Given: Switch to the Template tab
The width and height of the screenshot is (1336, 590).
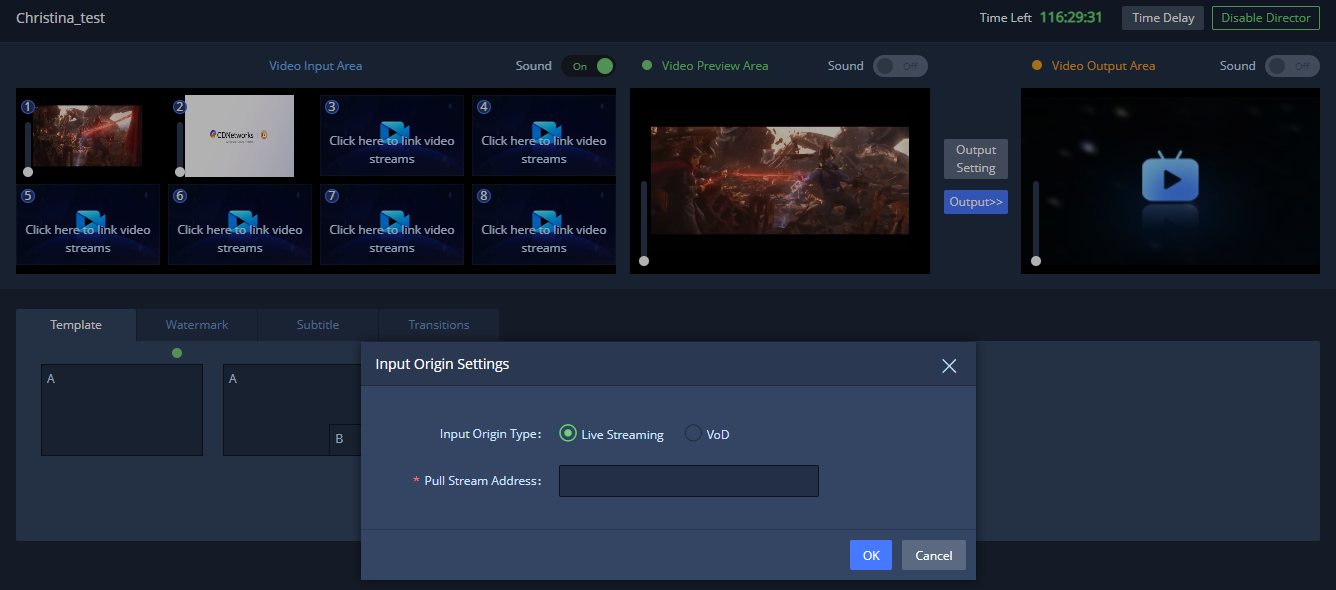Looking at the screenshot, I should click(76, 325).
